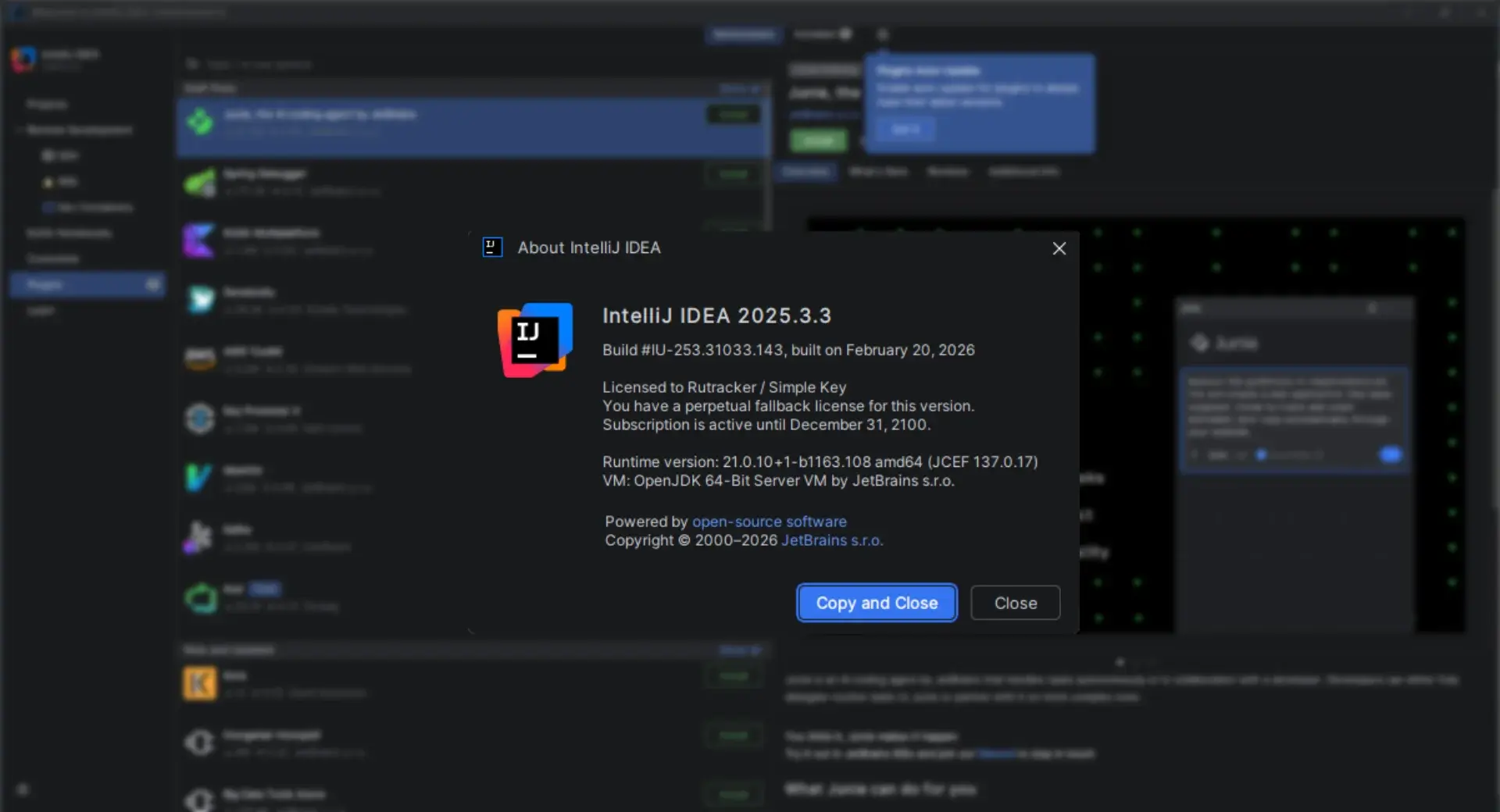
Task: Click the green circular ring plugin icon
Action: coord(200,598)
